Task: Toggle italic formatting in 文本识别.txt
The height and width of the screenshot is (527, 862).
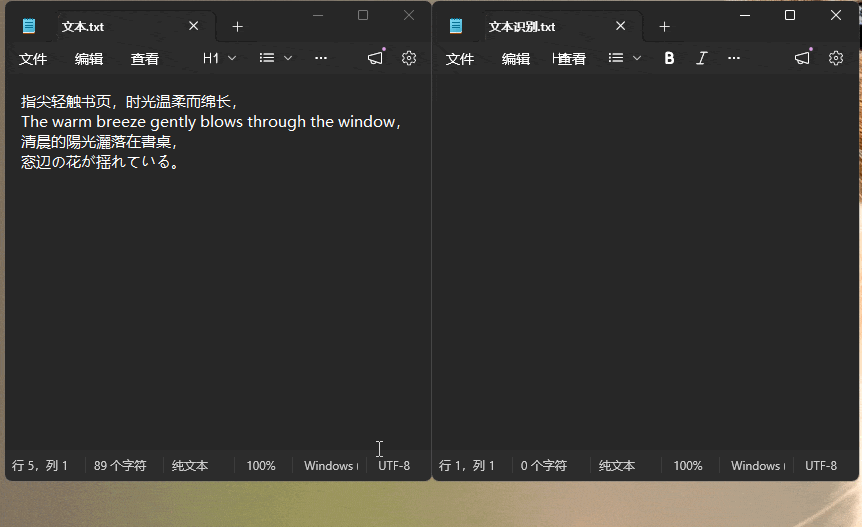Action: click(x=701, y=58)
